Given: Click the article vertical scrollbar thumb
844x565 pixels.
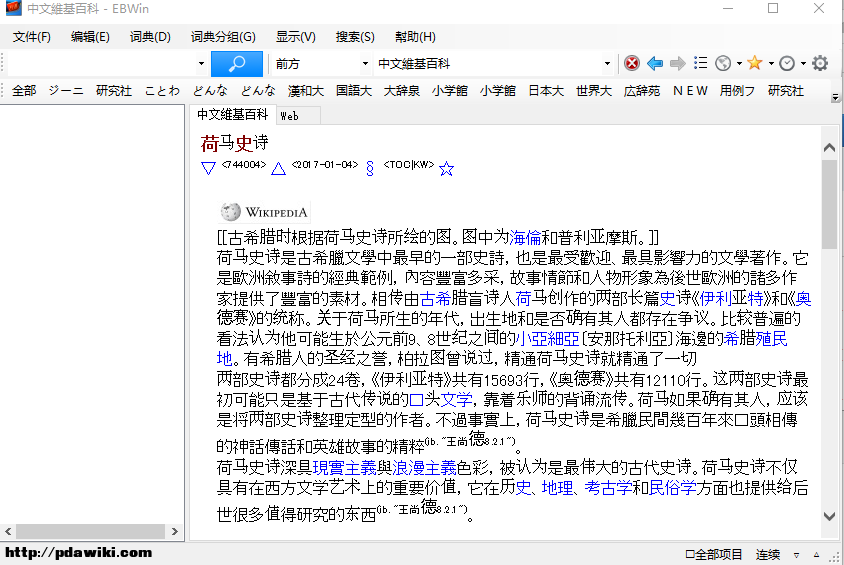Looking at the screenshot, I should [829, 203].
